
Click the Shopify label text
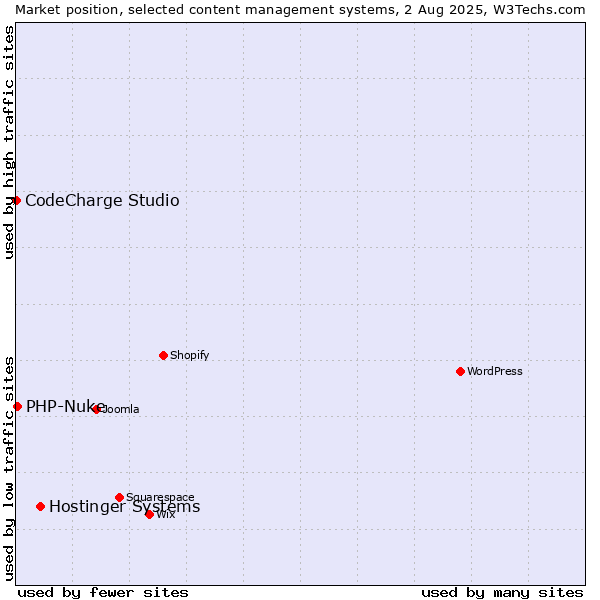pos(189,355)
